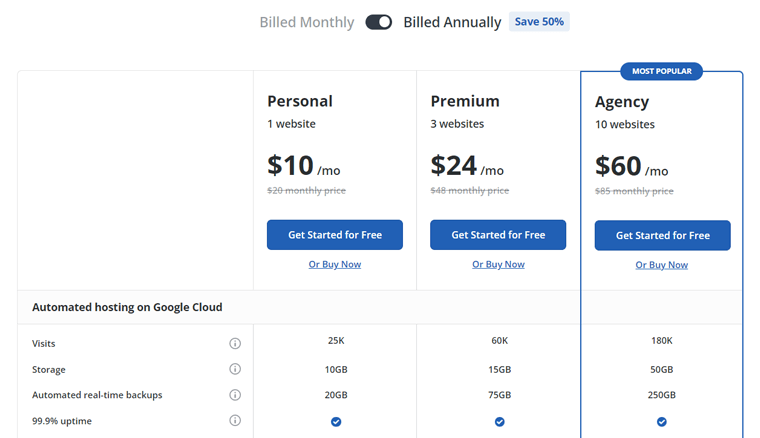Click the Storage row label
760x438 pixels.
coord(48,370)
